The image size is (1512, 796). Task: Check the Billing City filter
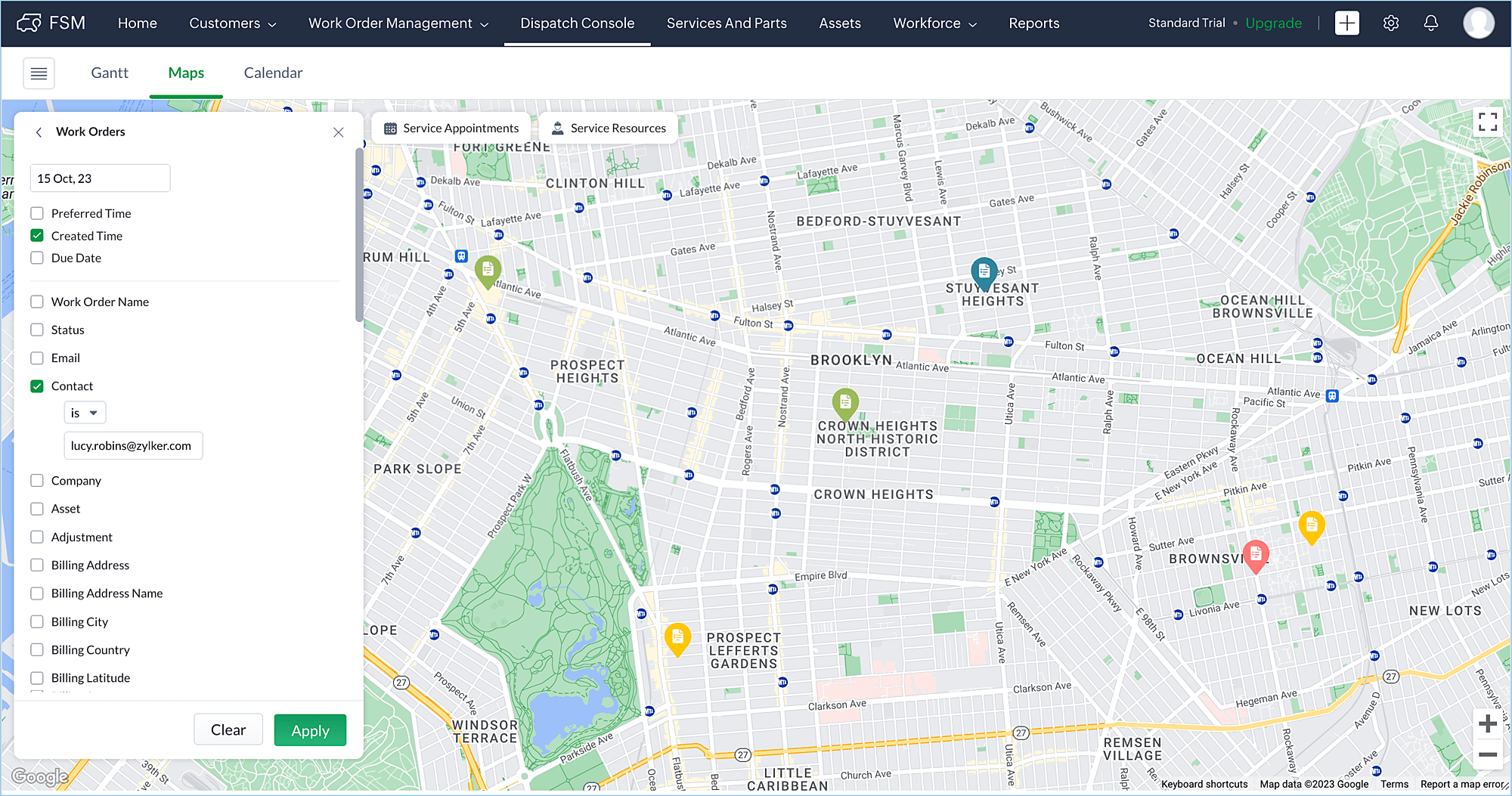pyautogui.click(x=37, y=621)
